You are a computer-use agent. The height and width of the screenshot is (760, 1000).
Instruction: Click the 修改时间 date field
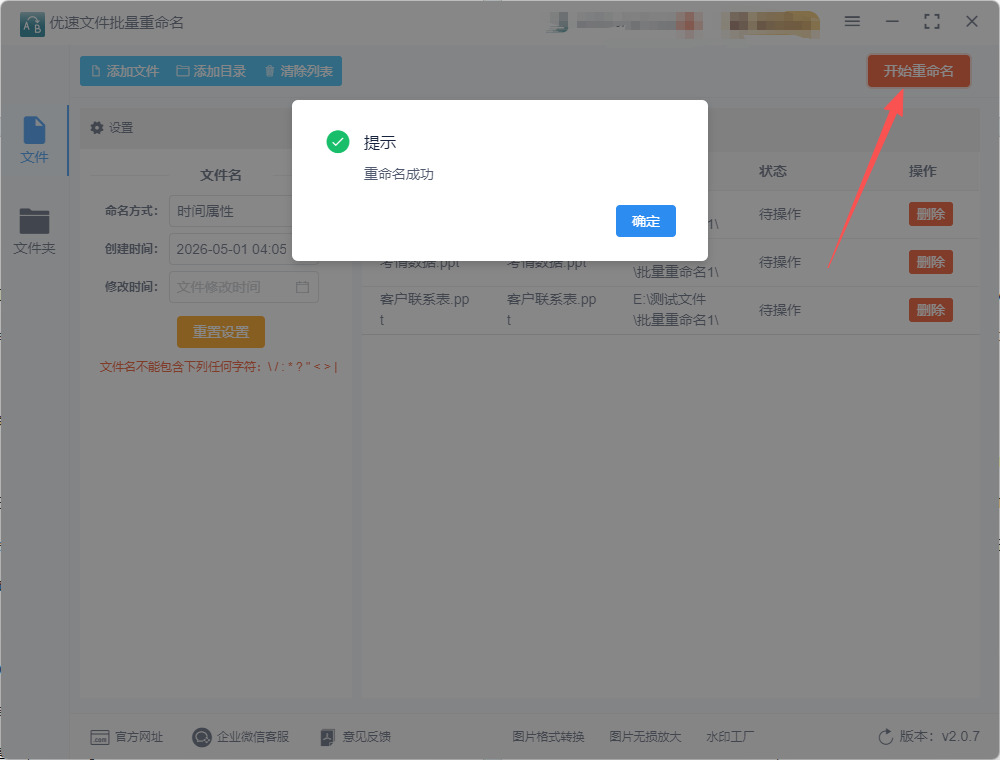244,287
